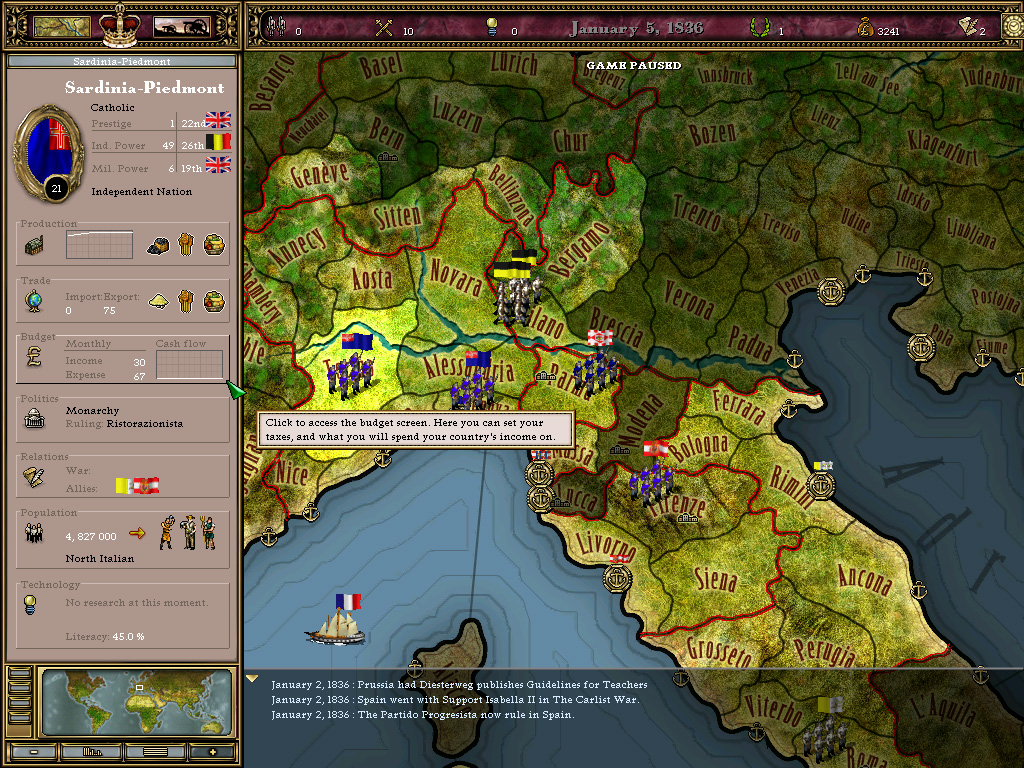This screenshot has height=768, width=1024.
Task: Click the plus zoom-in button below the minimap
Action: 212,752
